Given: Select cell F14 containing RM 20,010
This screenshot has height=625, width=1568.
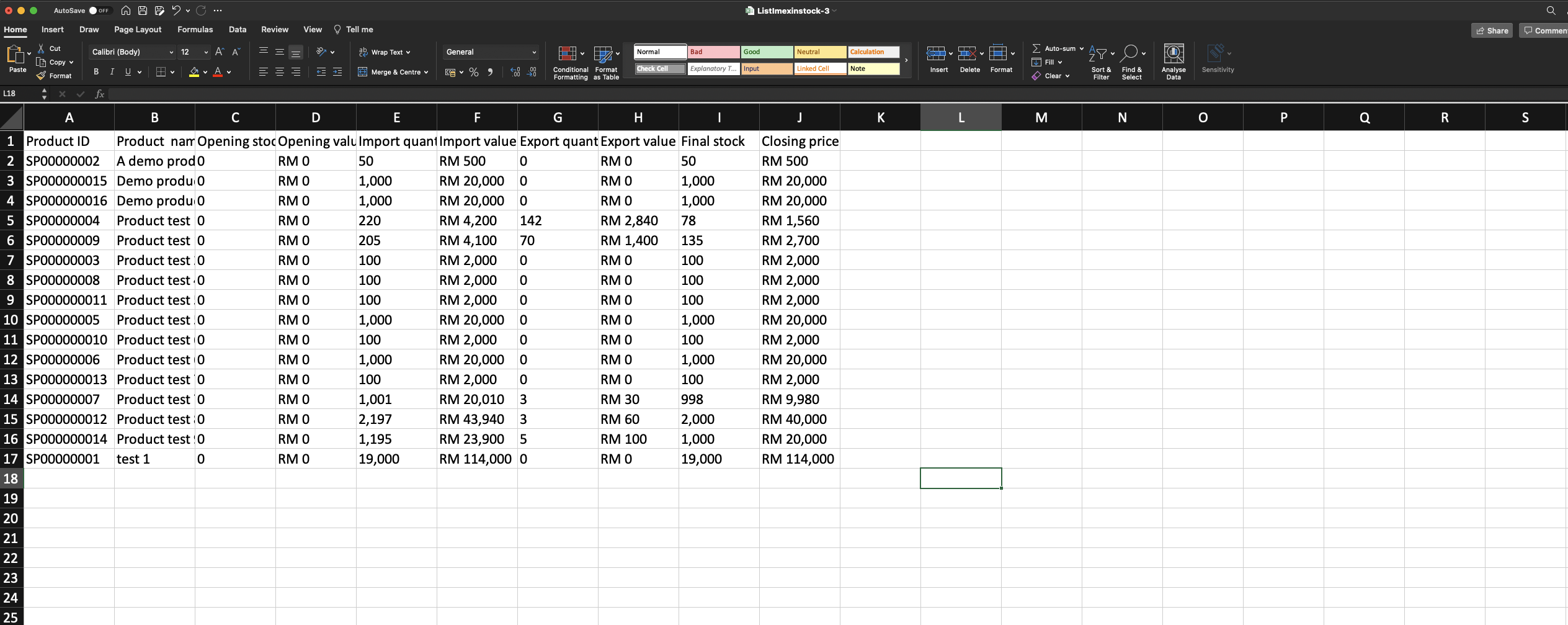Looking at the screenshot, I should (476, 399).
